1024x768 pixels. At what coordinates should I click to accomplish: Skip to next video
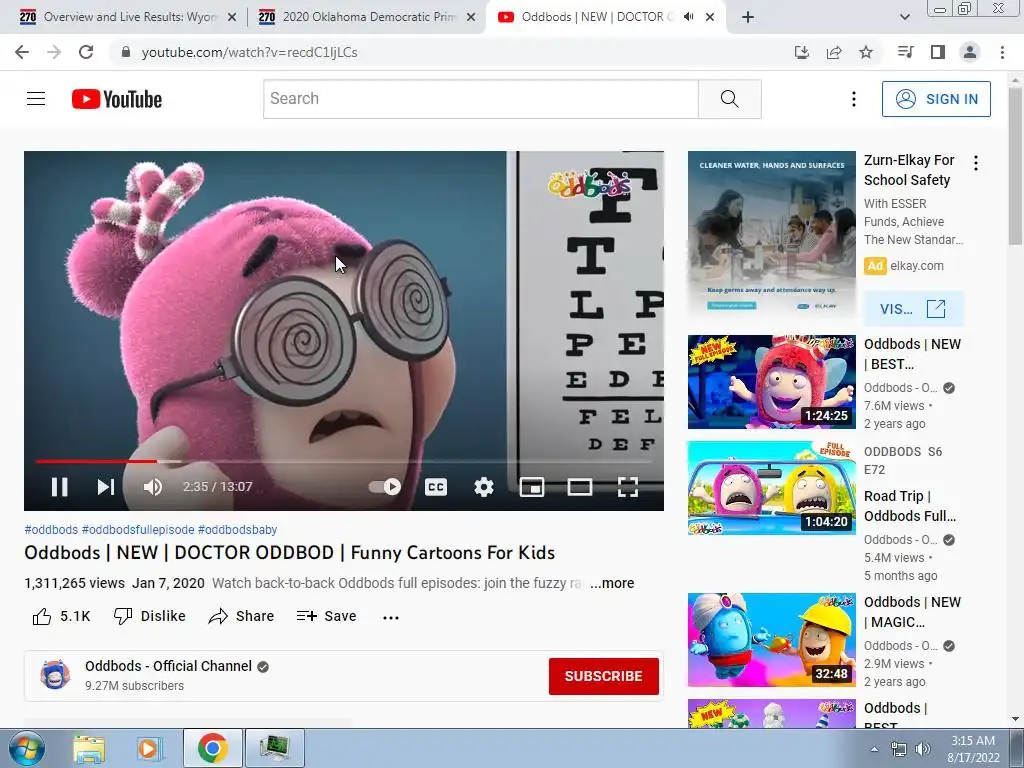pyautogui.click(x=106, y=487)
